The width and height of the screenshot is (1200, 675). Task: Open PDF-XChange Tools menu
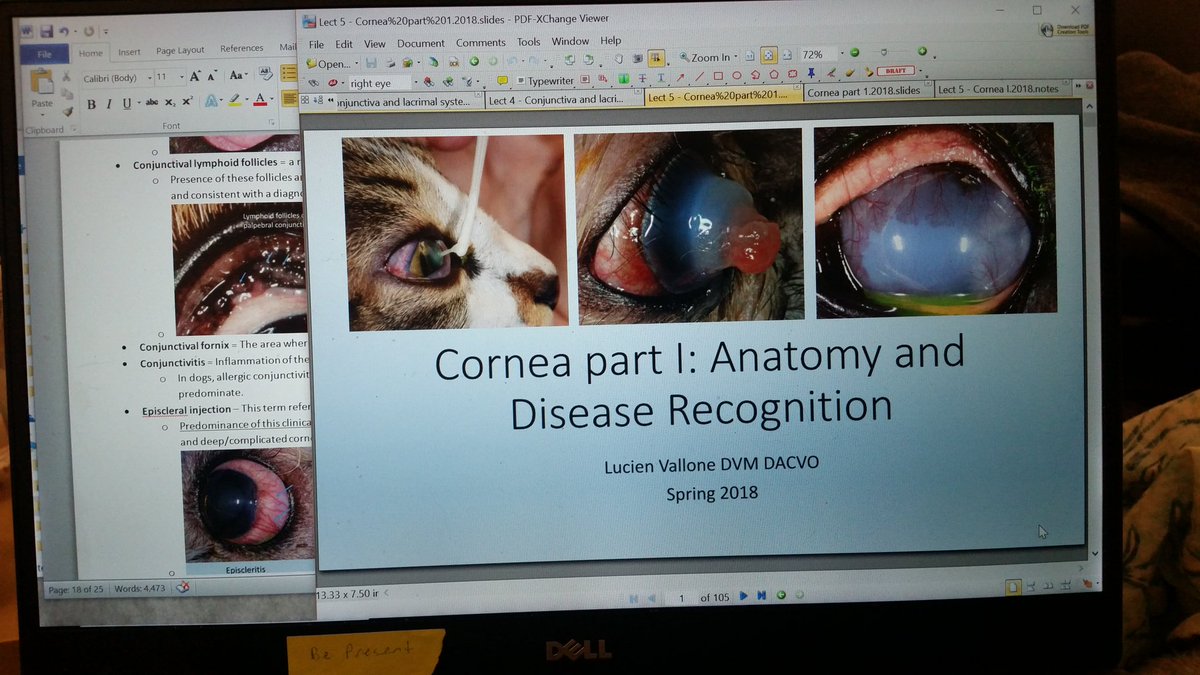pos(529,42)
